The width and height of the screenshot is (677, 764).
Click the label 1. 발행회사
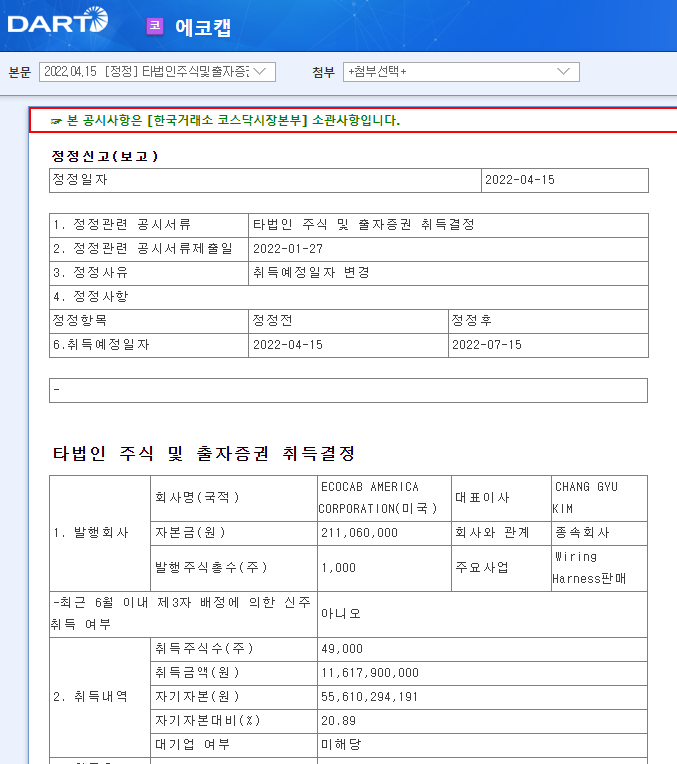[x=91, y=533]
